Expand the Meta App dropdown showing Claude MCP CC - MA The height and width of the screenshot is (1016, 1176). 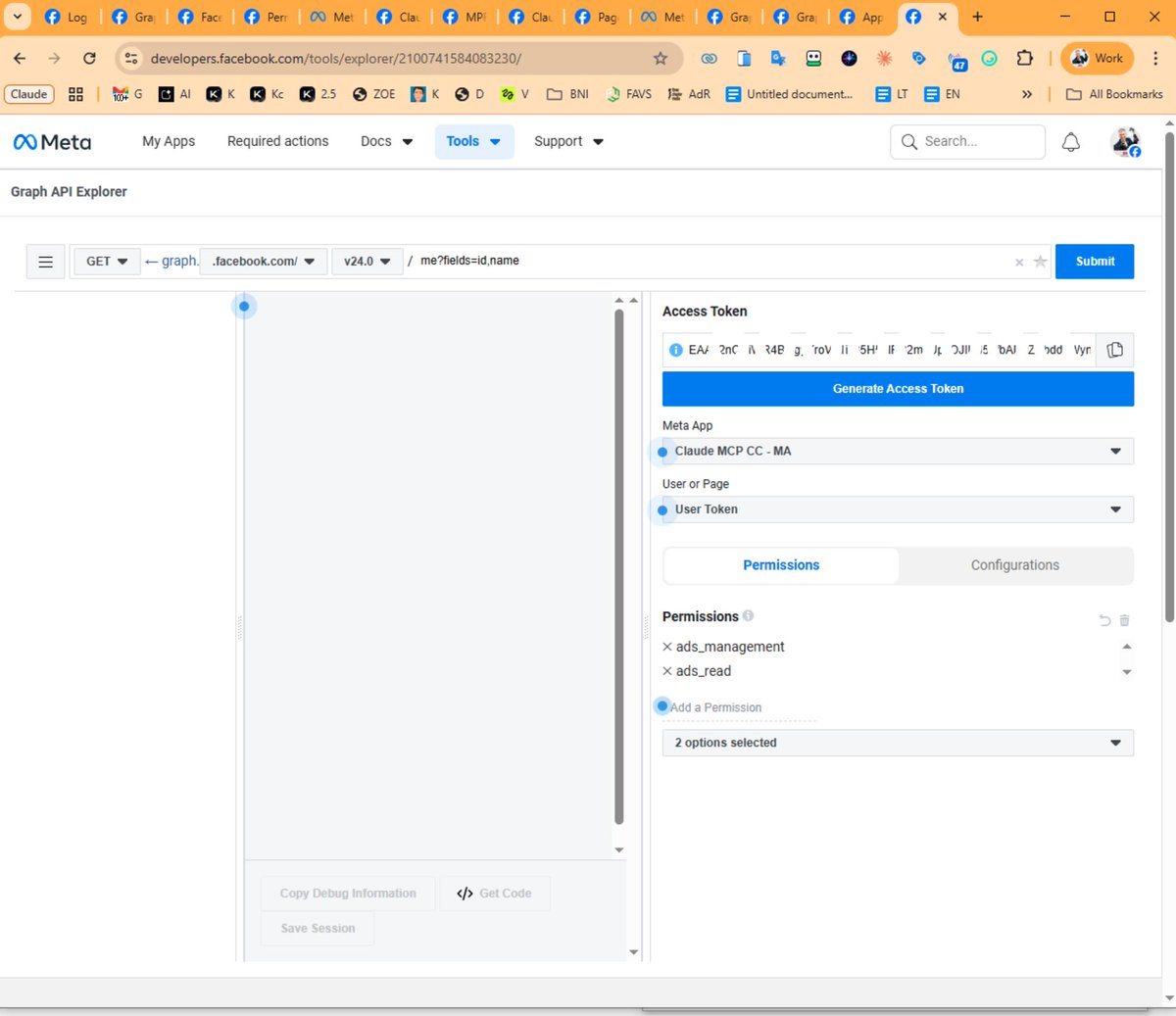898,451
